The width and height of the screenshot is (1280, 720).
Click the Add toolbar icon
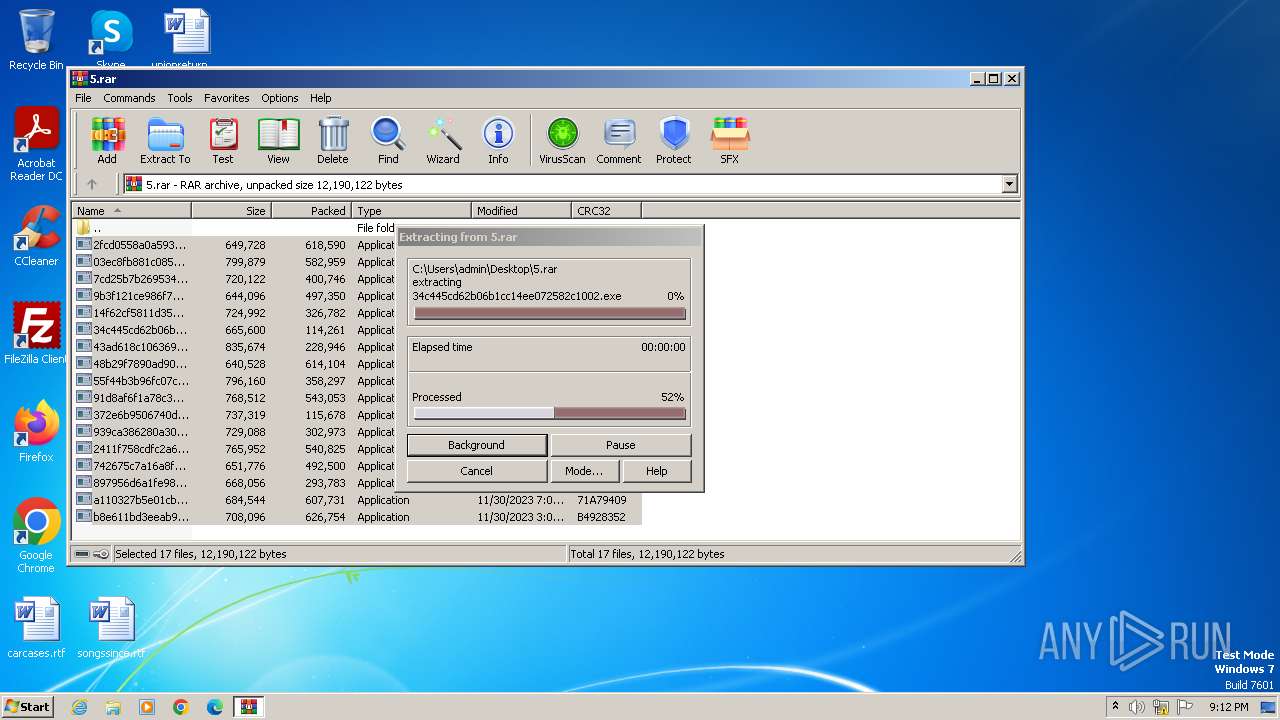(107, 140)
